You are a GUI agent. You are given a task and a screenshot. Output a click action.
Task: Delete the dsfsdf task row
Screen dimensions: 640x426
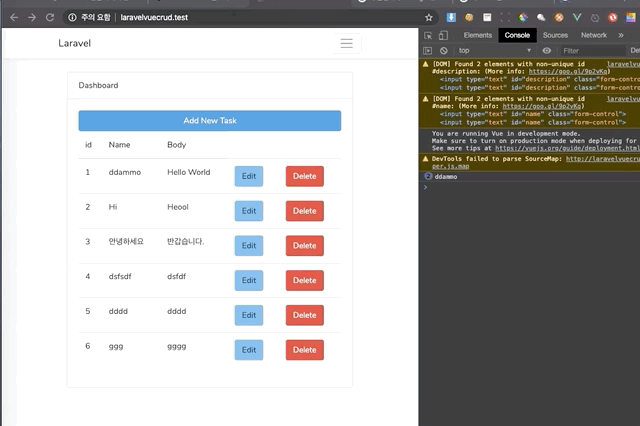[x=304, y=280]
